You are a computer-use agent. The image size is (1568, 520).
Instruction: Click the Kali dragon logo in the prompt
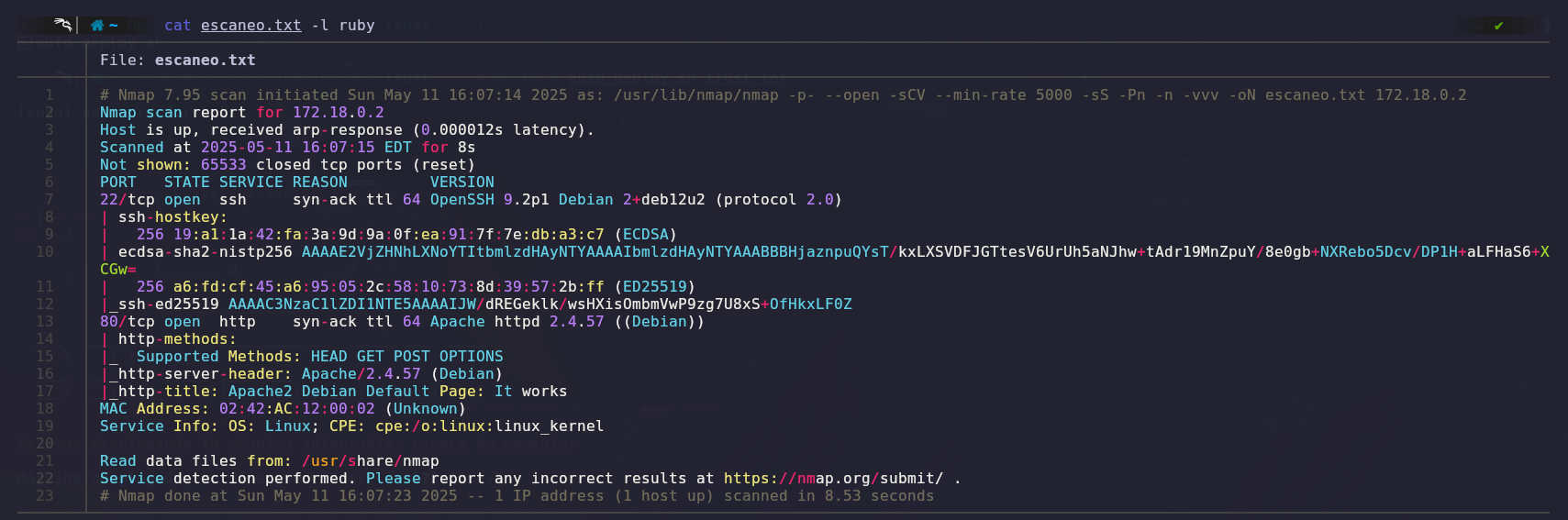[62, 25]
